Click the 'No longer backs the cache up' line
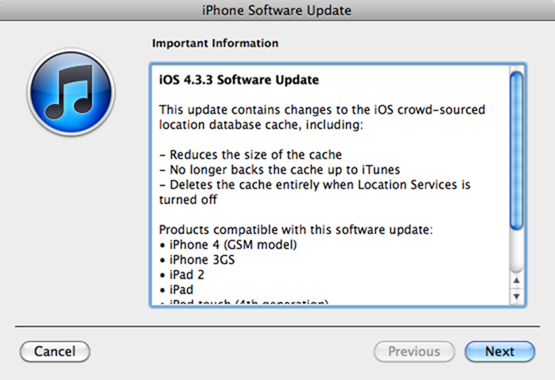The image size is (555, 380). (x=280, y=170)
